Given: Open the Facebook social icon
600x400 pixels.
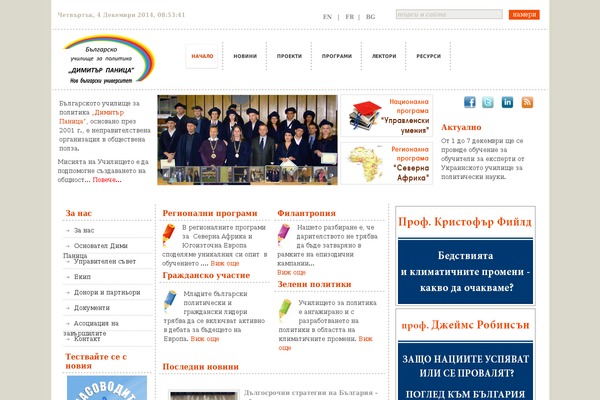Looking at the screenshot, I should point(470,102).
